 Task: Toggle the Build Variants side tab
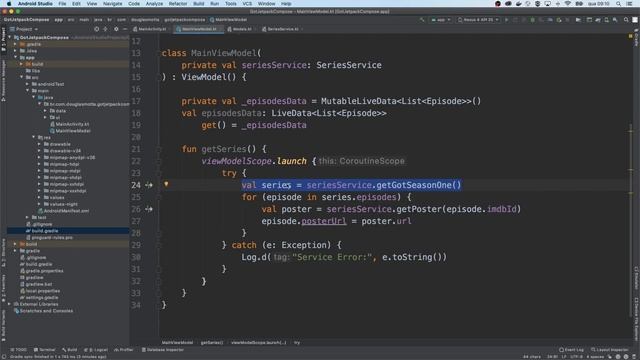3,324
